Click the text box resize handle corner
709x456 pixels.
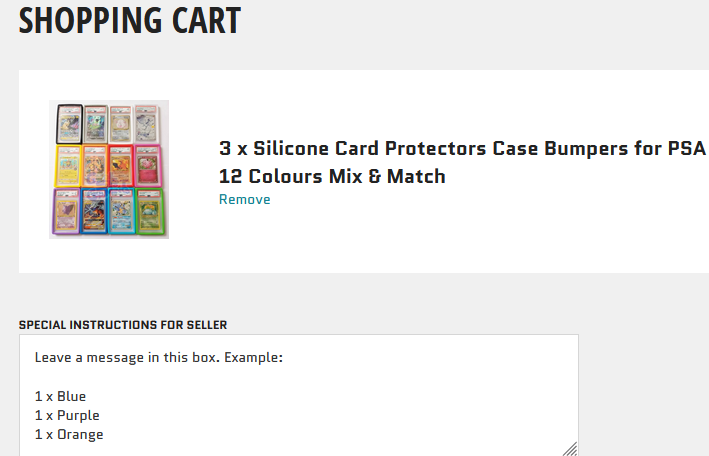571,449
